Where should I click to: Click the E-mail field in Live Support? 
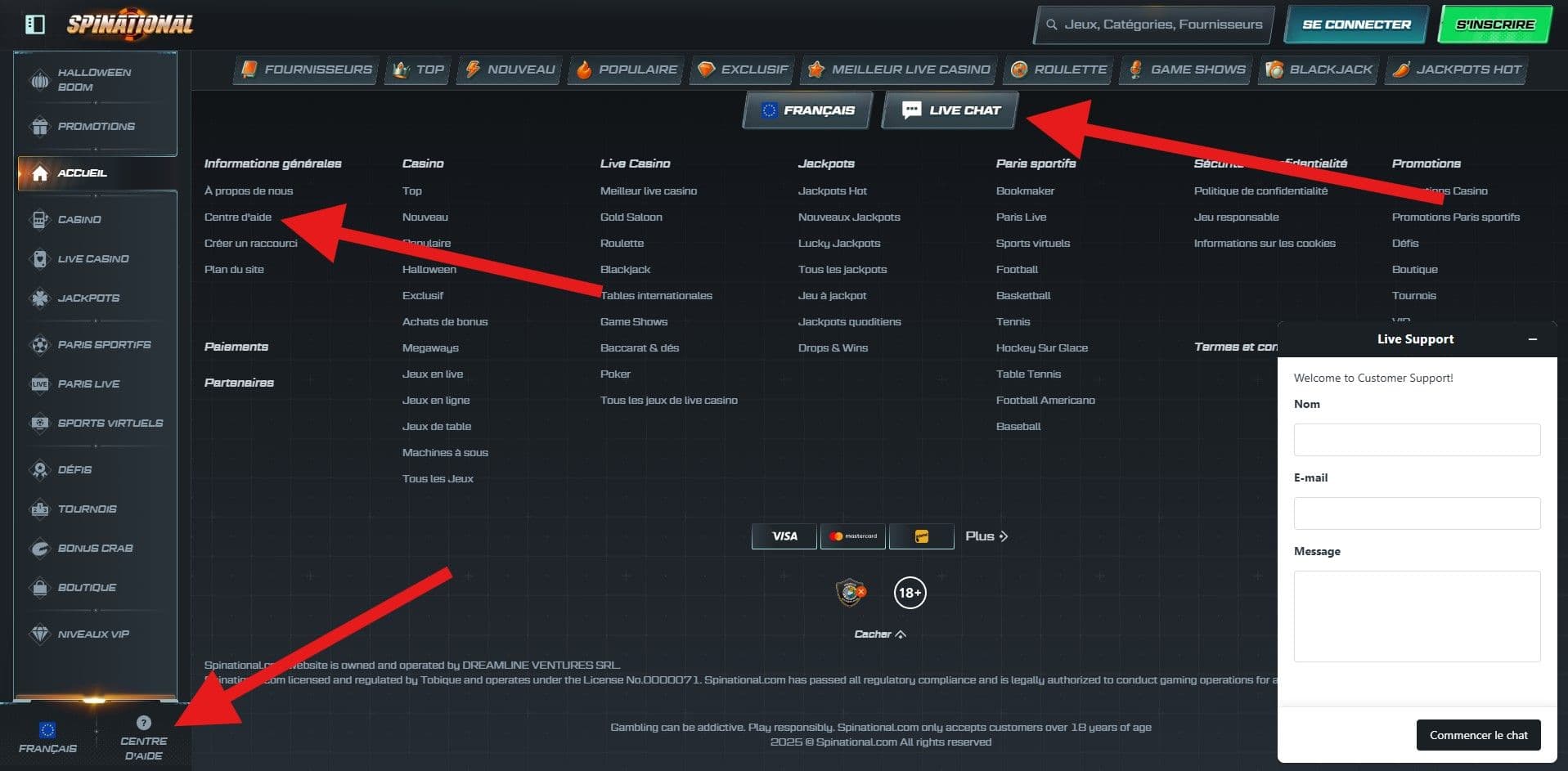click(1417, 513)
